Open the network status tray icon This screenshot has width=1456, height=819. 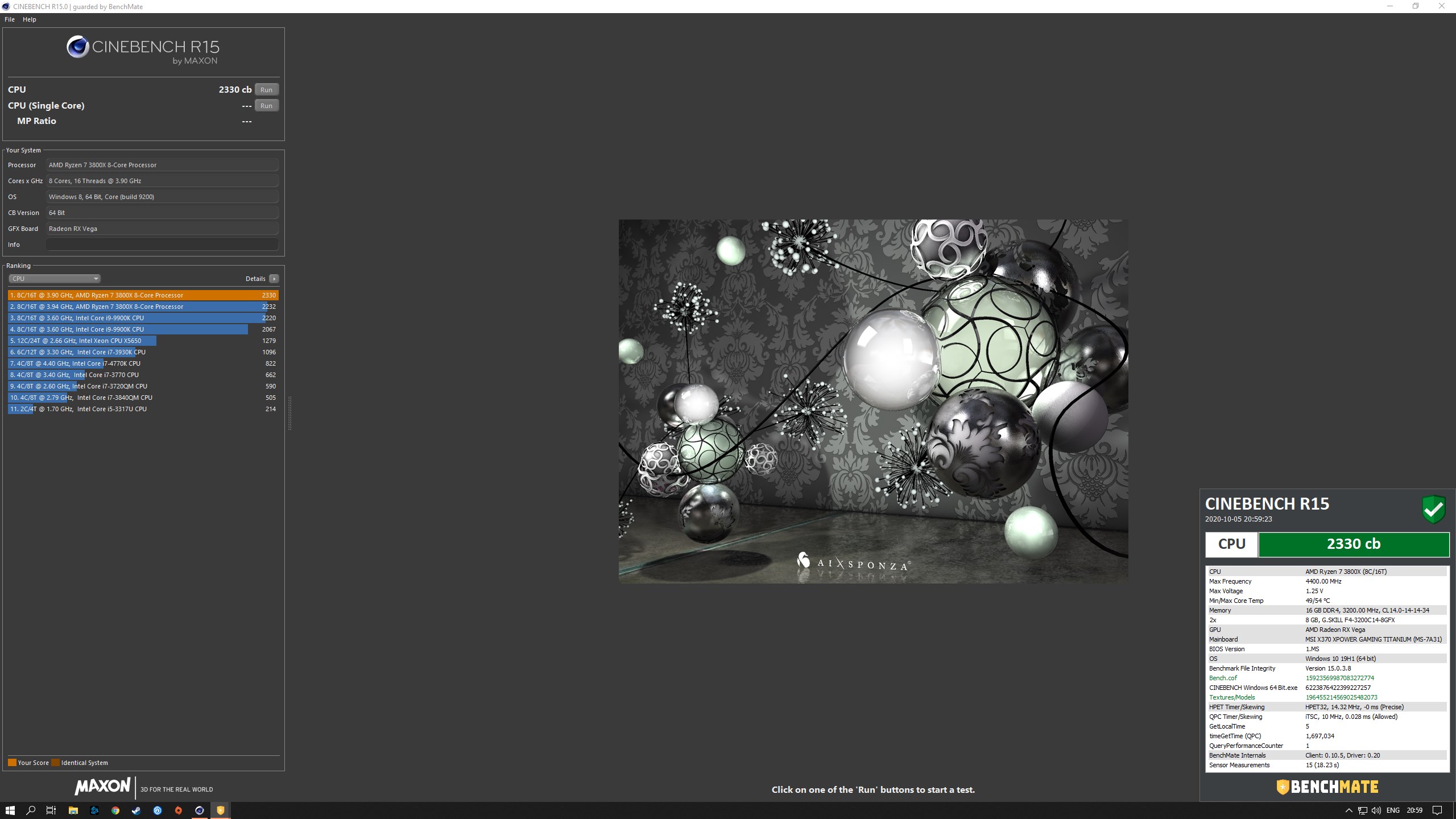pos(1362,810)
